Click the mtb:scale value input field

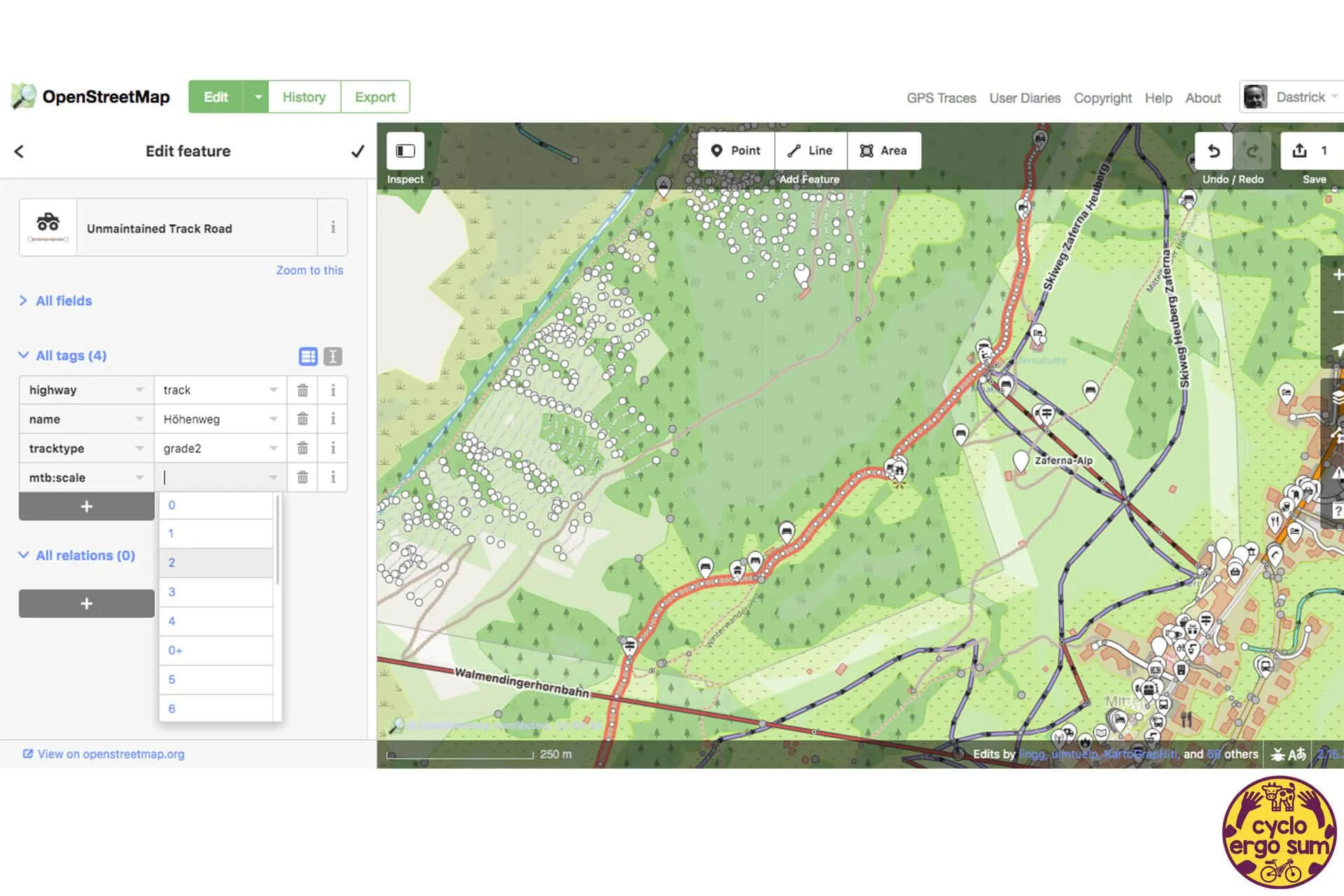(213, 477)
